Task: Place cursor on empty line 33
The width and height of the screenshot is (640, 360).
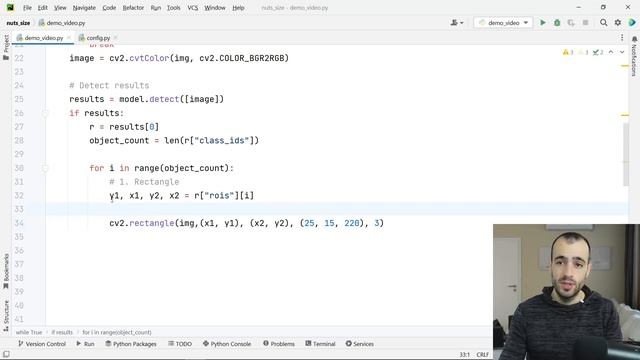Action: coord(337,209)
